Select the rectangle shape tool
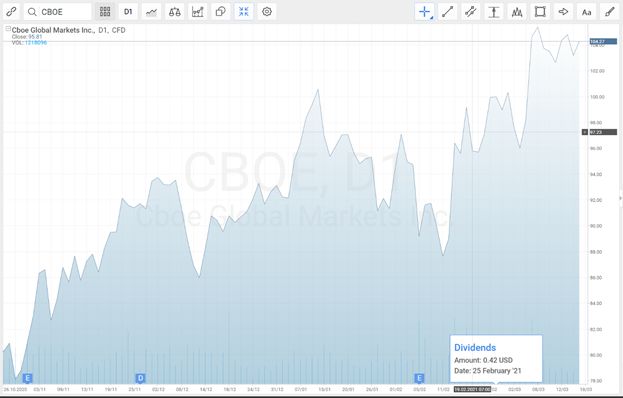Image resolution: width=623 pixels, height=398 pixels. click(x=540, y=12)
